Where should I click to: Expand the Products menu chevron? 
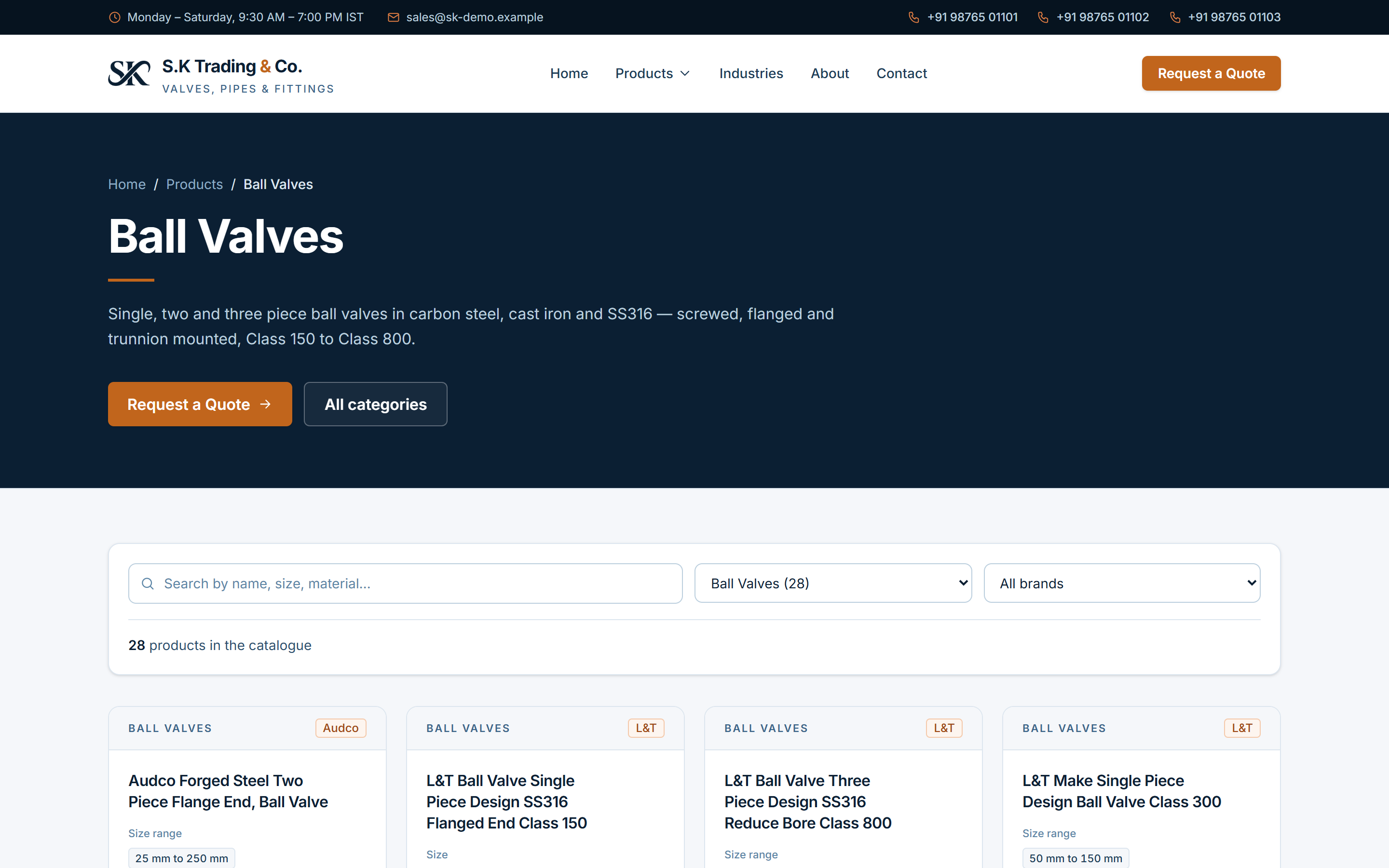[685, 73]
